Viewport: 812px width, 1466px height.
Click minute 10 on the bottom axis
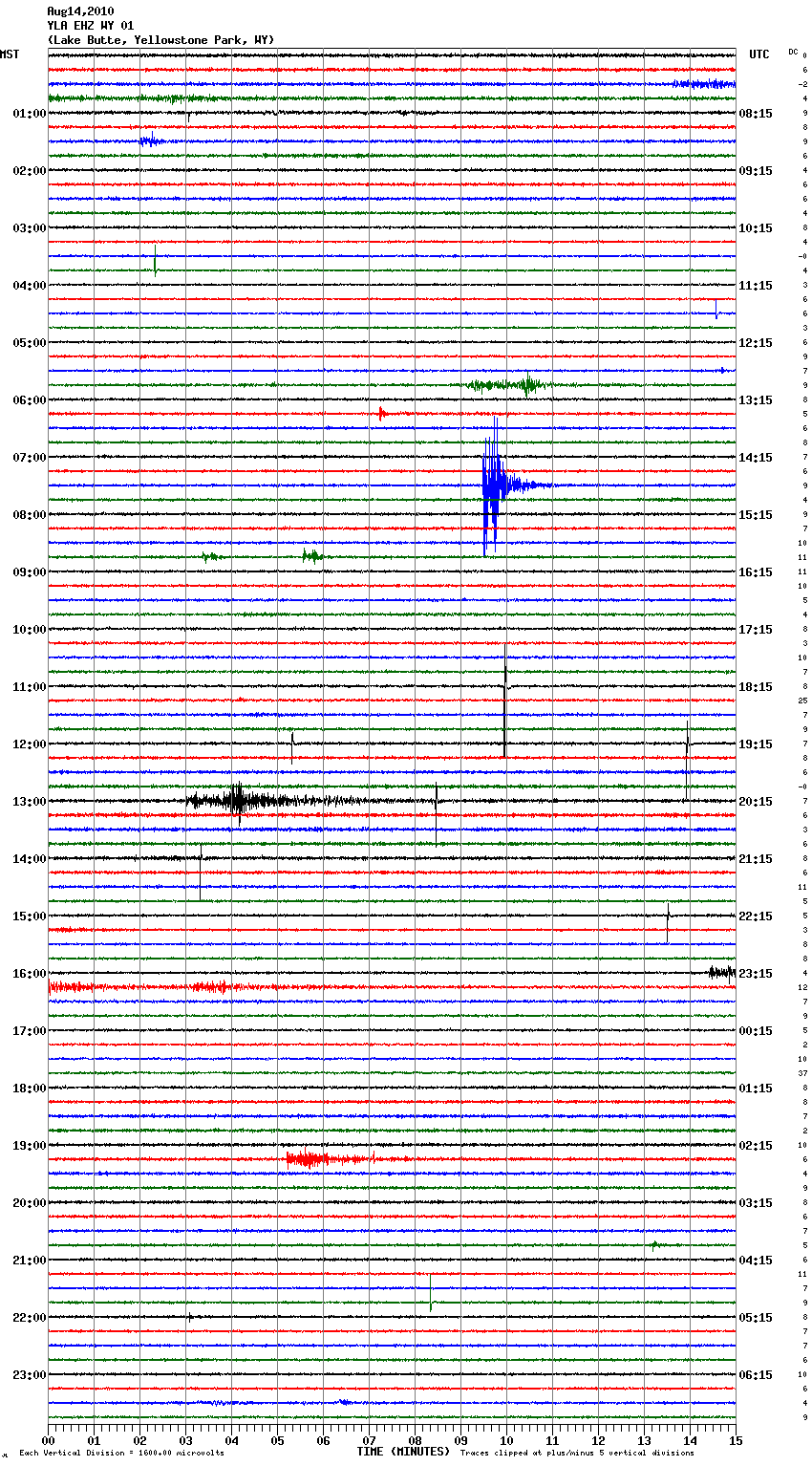507,1440
